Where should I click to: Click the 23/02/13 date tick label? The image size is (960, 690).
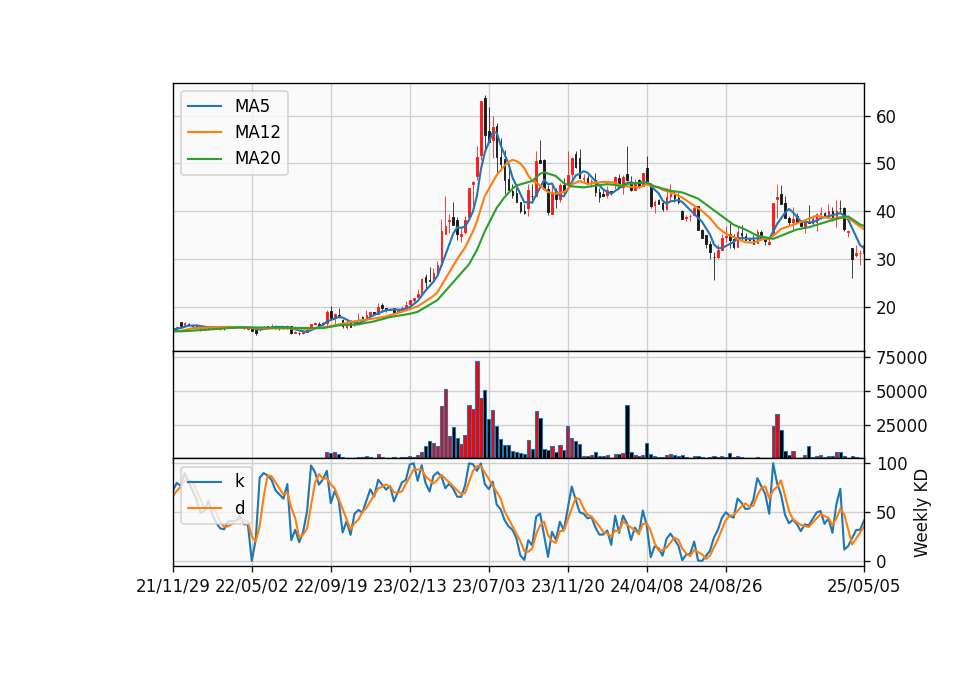[410, 586]
